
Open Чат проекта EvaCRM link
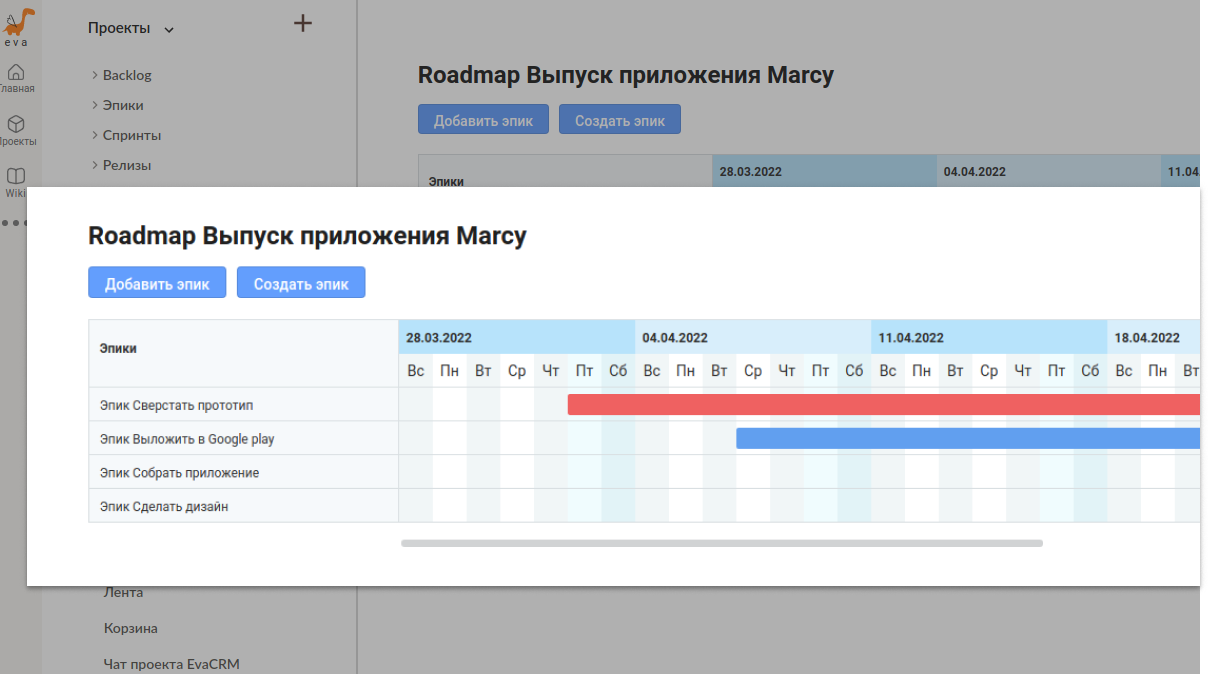172,664
